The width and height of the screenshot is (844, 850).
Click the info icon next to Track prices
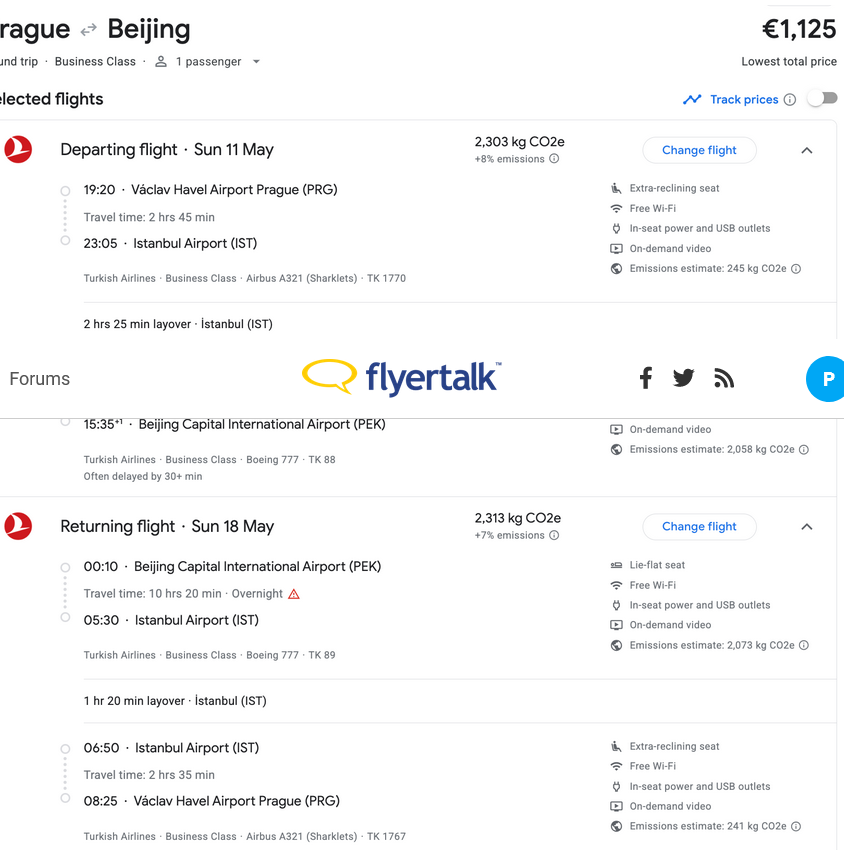(790, 100)
